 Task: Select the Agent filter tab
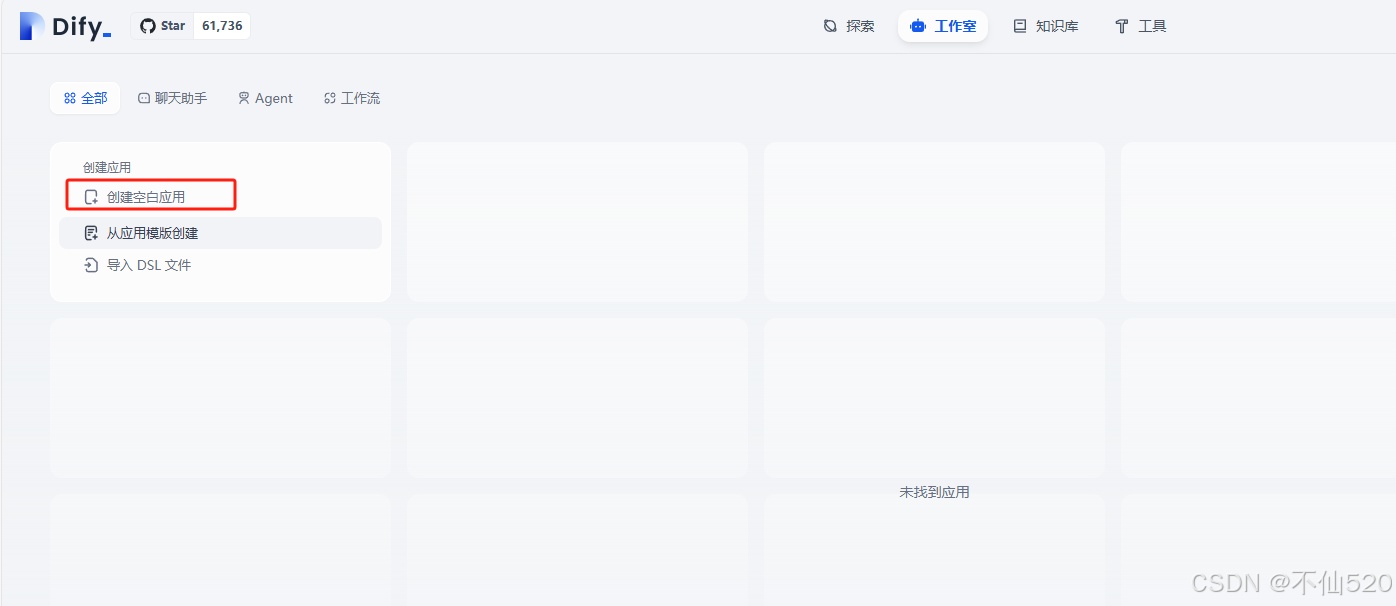click(x=264, y=97)
